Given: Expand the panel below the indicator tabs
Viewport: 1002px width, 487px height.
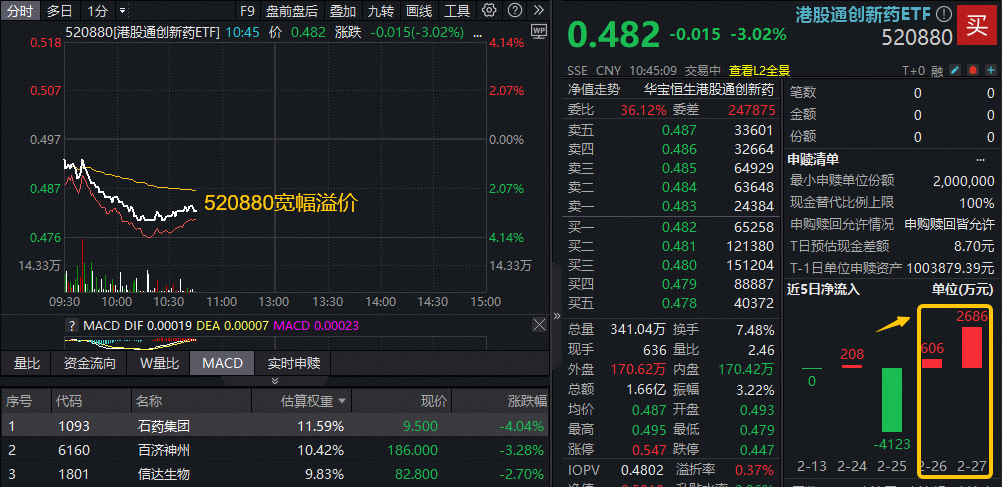Looking at the screenshot, I should pyautogui.click(x=274, y=381).
